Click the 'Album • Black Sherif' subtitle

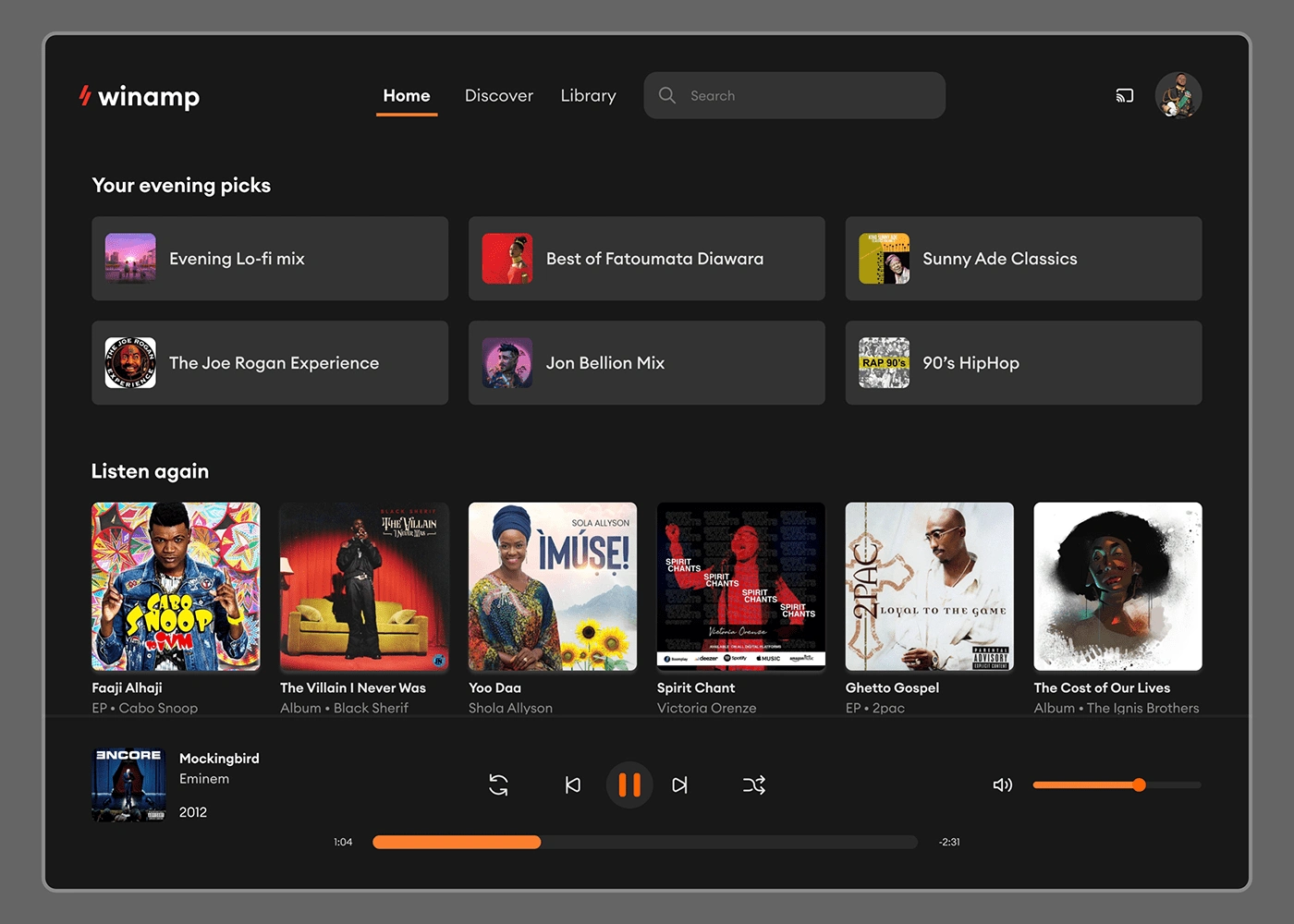pyautogui.click(x=344, y=708)
